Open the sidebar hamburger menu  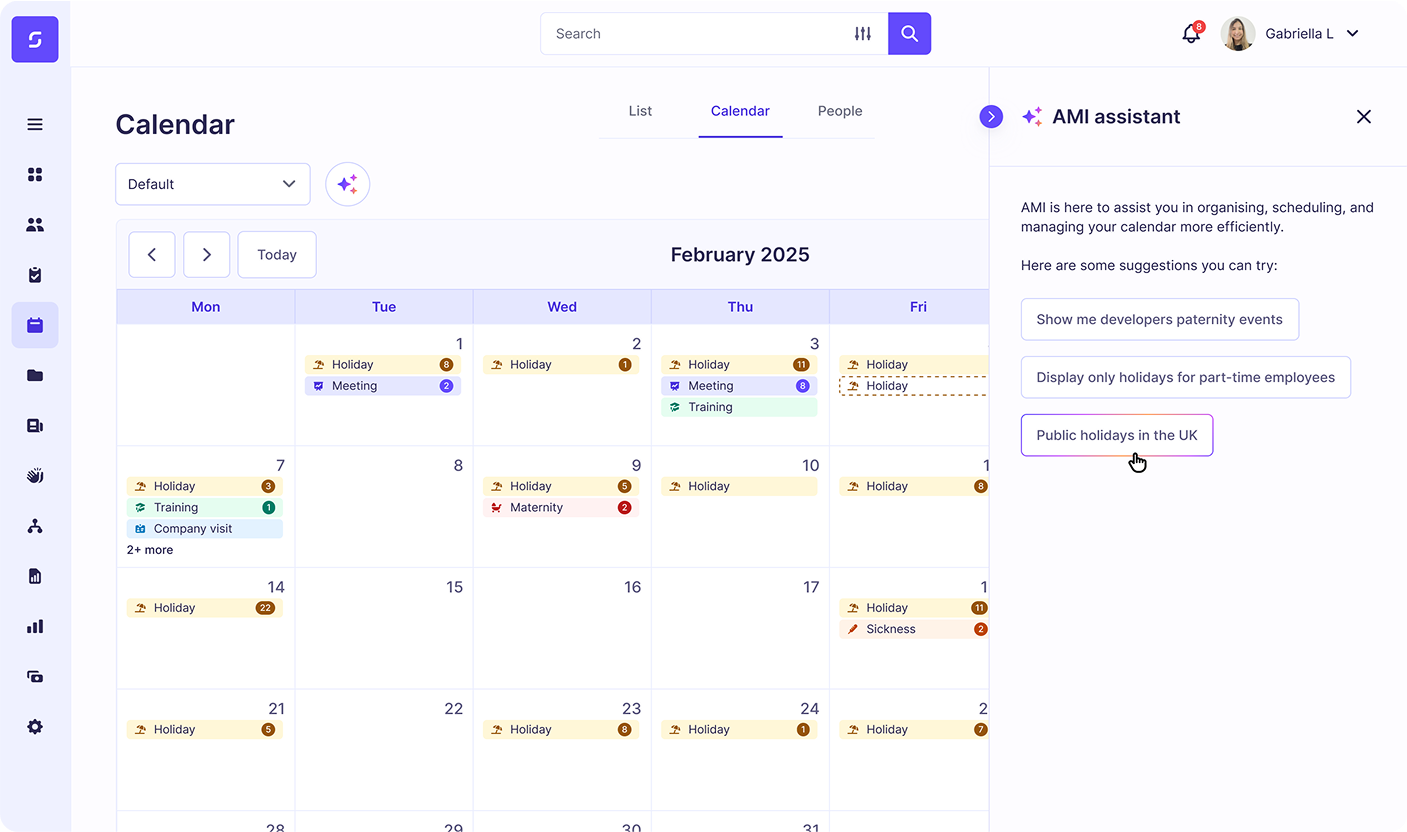35,125
